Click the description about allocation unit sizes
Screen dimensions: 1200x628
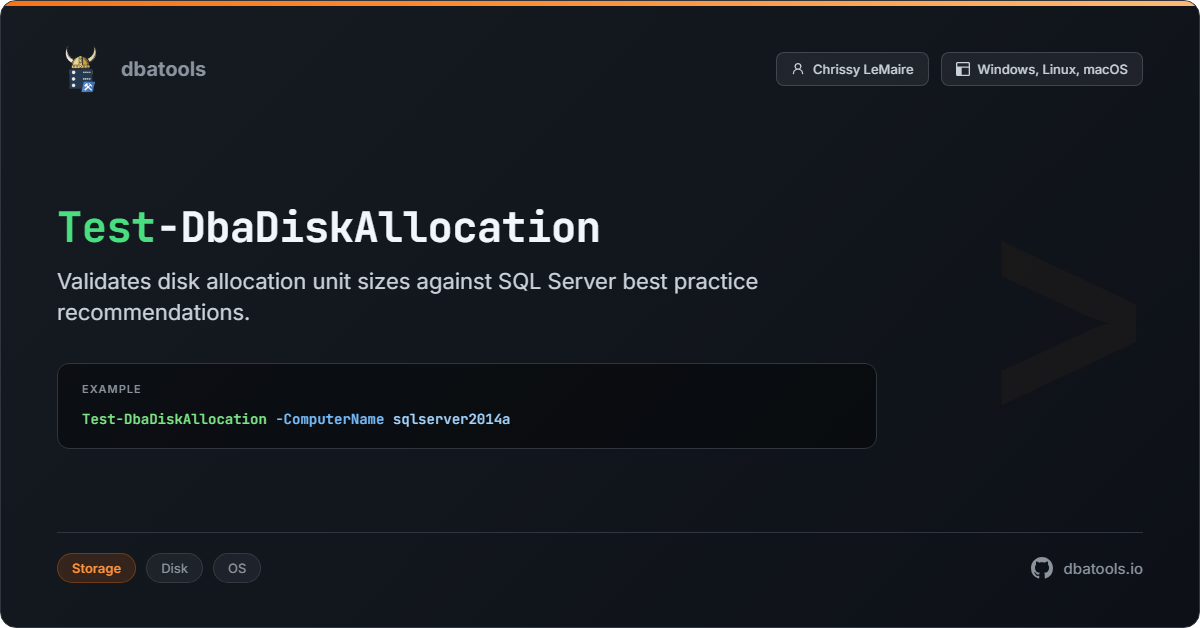pyautogui.click(x=407, y=296)
